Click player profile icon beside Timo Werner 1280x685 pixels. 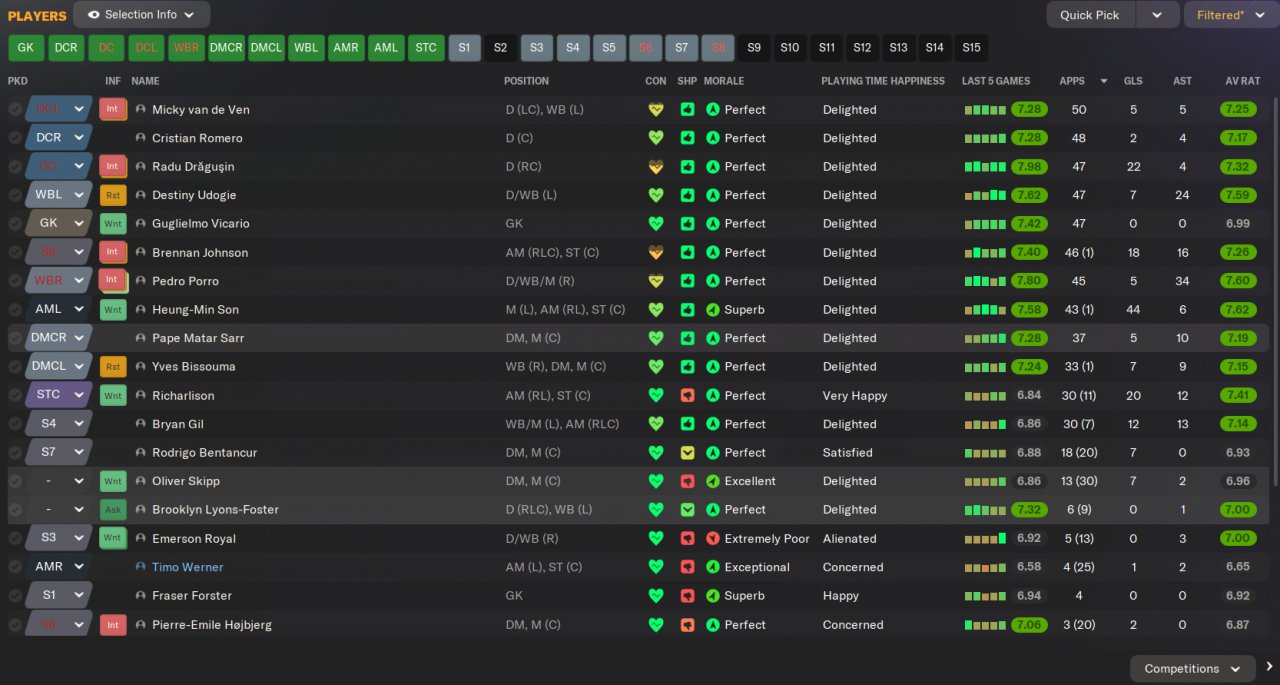pyautogui.click(x=141, y=567)
